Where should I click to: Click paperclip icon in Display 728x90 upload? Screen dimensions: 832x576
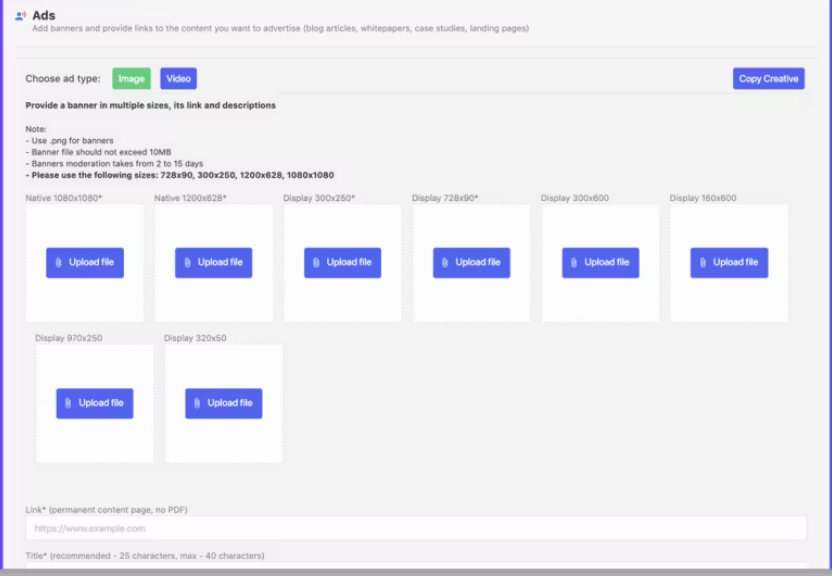[445, 263]
